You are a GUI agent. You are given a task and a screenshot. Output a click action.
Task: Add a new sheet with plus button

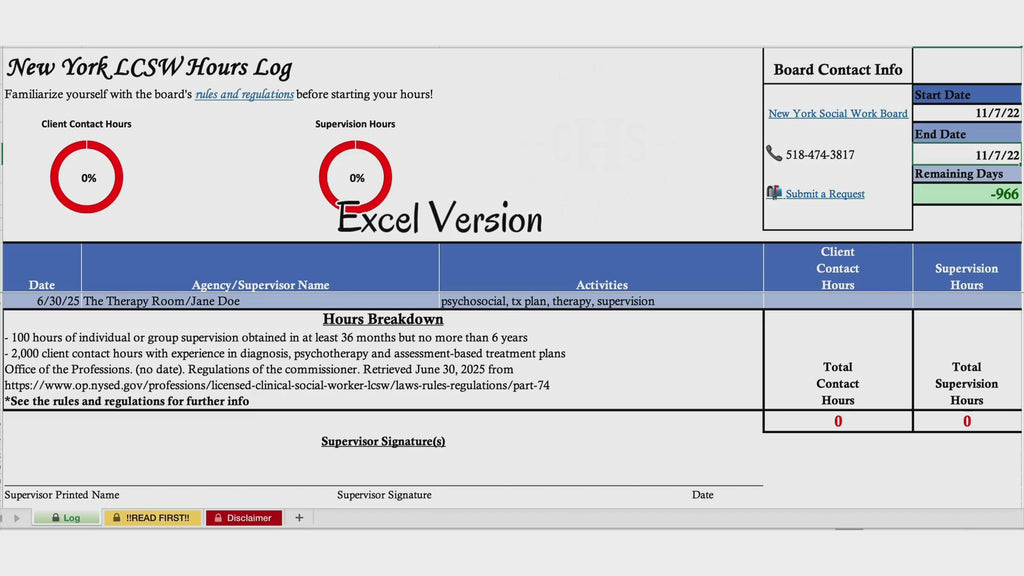[x=299, y=518]
